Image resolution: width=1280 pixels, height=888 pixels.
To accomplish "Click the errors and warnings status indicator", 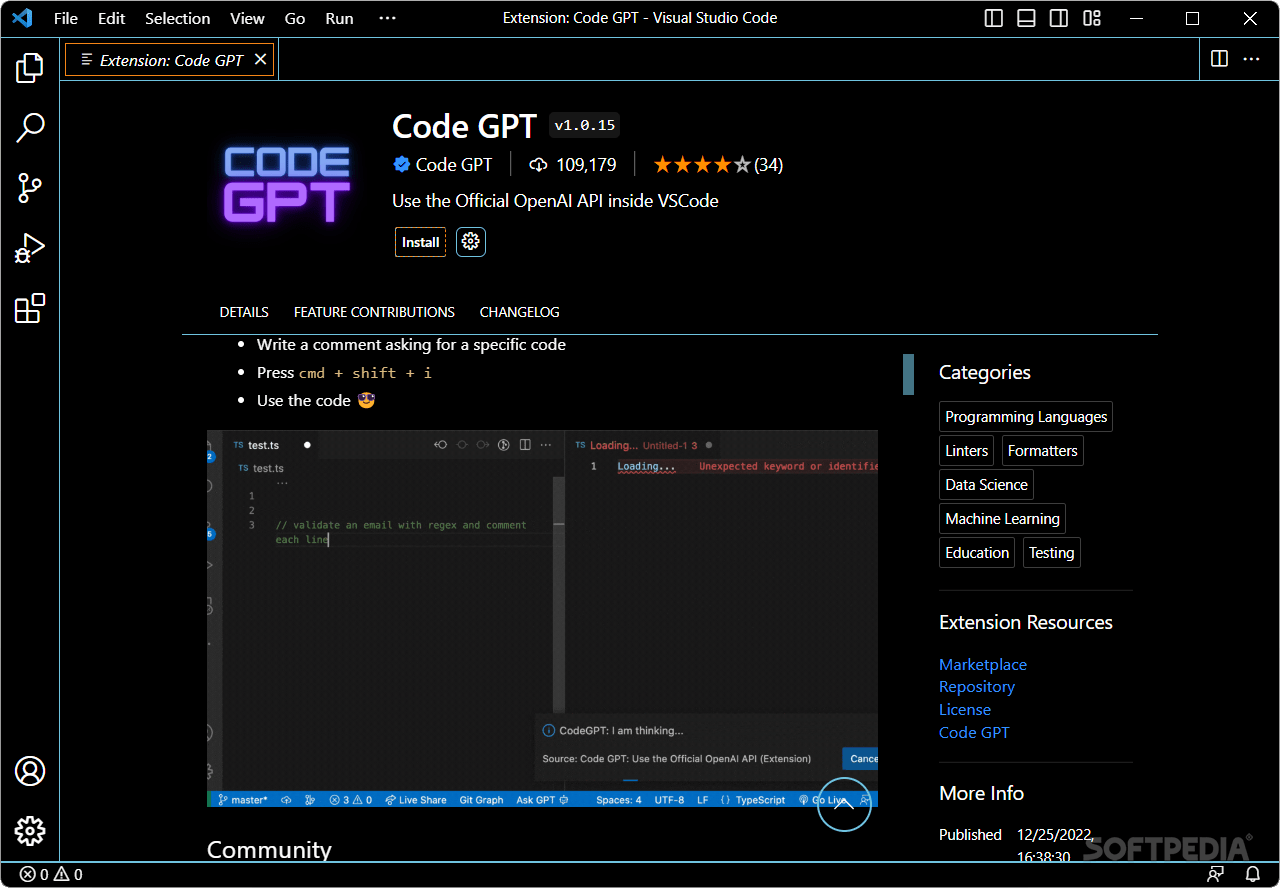I will (x=51, y=875).
